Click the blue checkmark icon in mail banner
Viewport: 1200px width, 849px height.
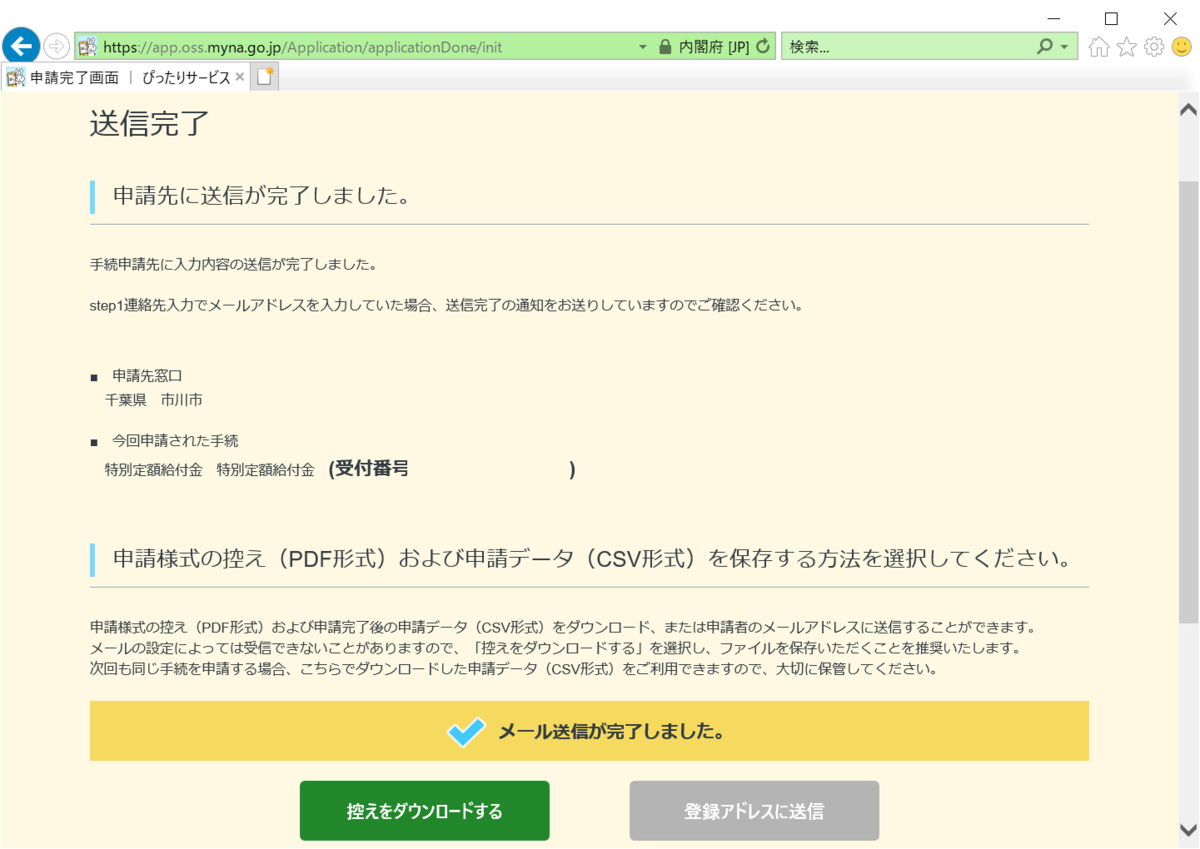[x=466, y=732]
